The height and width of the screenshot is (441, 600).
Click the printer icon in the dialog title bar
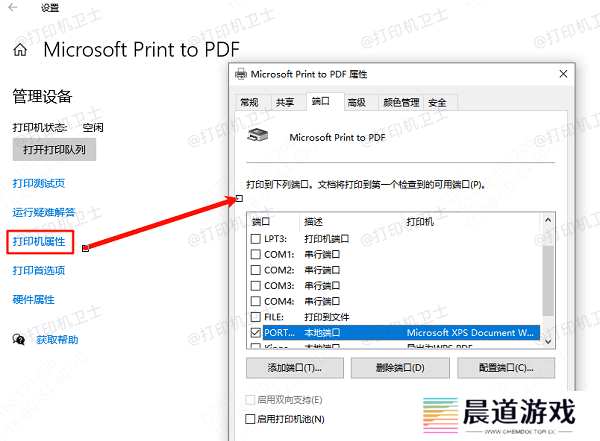coord(241,74)
